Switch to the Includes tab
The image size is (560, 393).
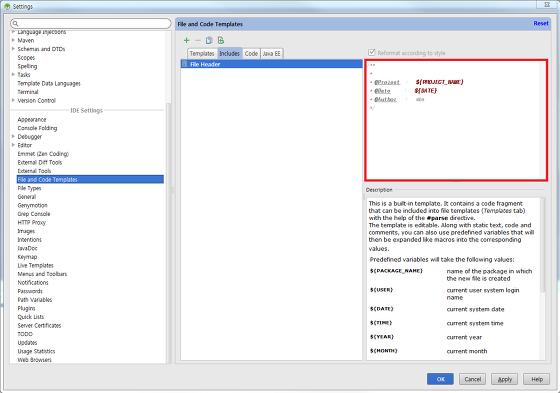230,54
